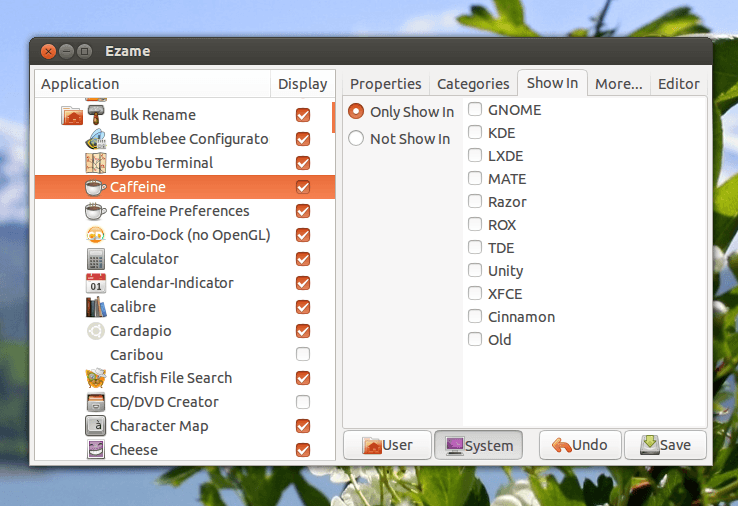This screenshot has width=738, height=506.
Task: Collapse the Bulk Rename folder entry
Action: click(x=73, y=115)
